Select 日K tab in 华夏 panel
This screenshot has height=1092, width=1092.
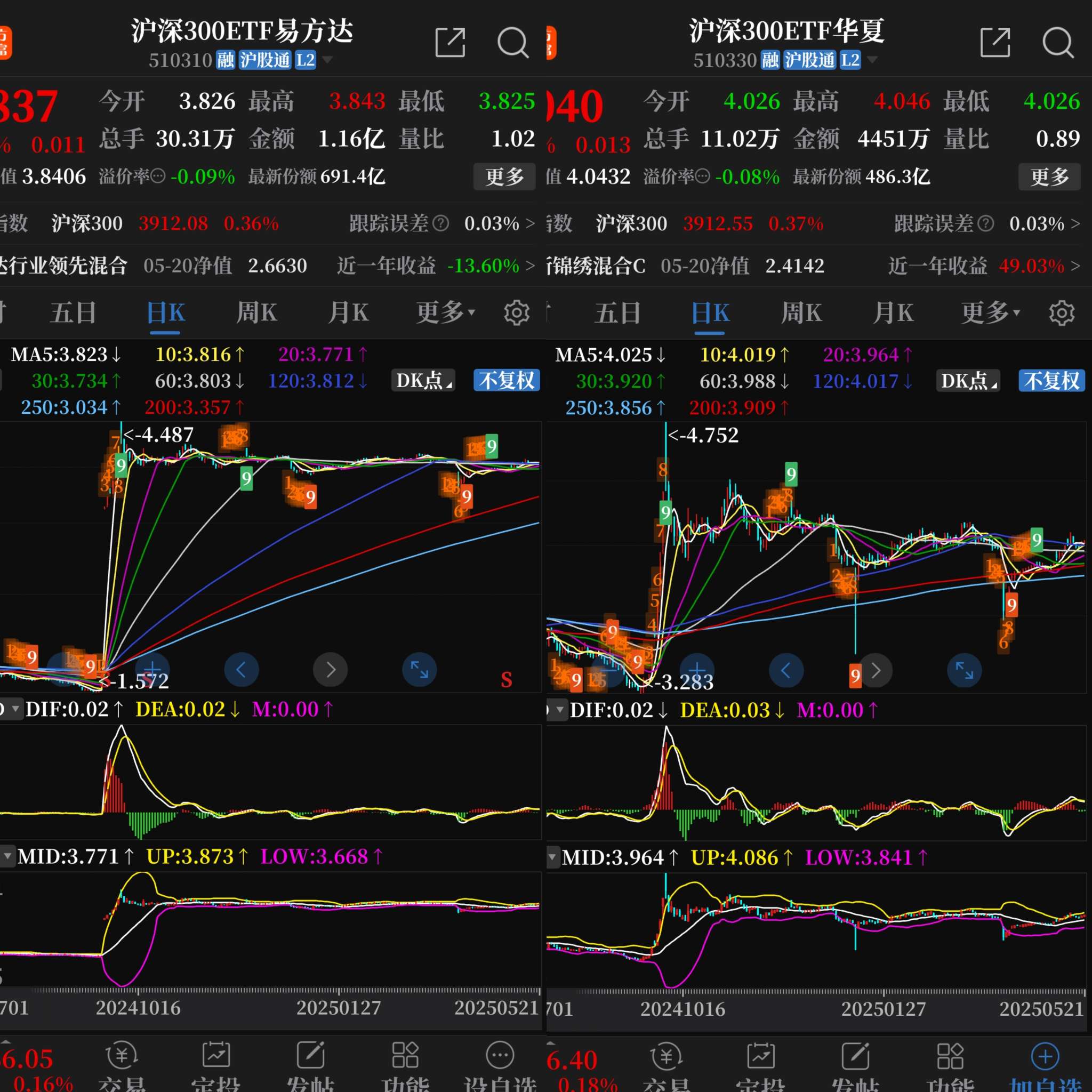point(710,312)
